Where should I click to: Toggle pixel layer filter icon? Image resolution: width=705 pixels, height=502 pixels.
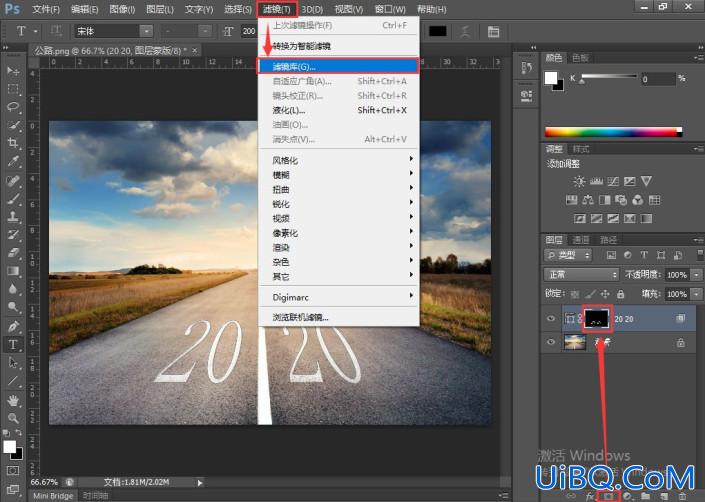(x=611, y=255)
